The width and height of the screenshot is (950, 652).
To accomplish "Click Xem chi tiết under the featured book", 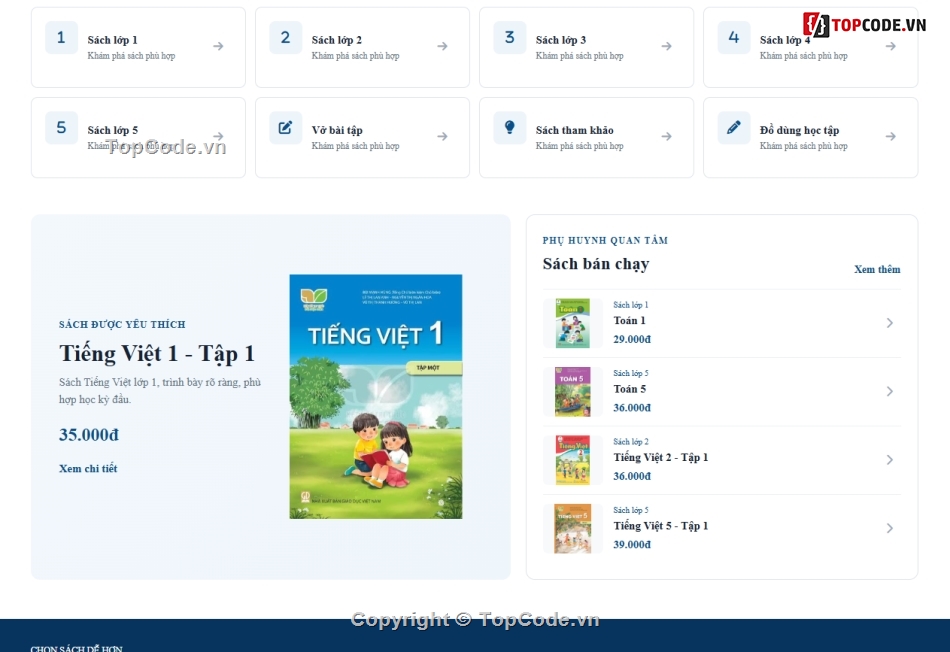I will coord(88,468).
